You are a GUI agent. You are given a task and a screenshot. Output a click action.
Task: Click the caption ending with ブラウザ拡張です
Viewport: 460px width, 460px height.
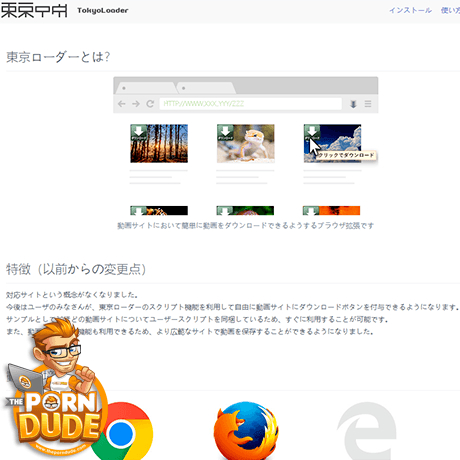coord(246,226)
